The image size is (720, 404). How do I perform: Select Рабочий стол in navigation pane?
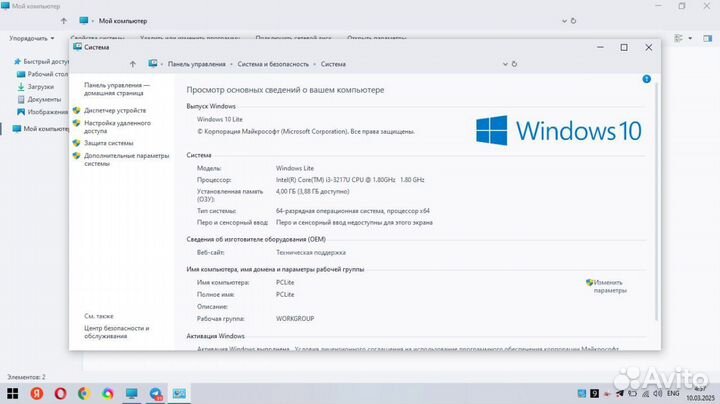[43, 74]
